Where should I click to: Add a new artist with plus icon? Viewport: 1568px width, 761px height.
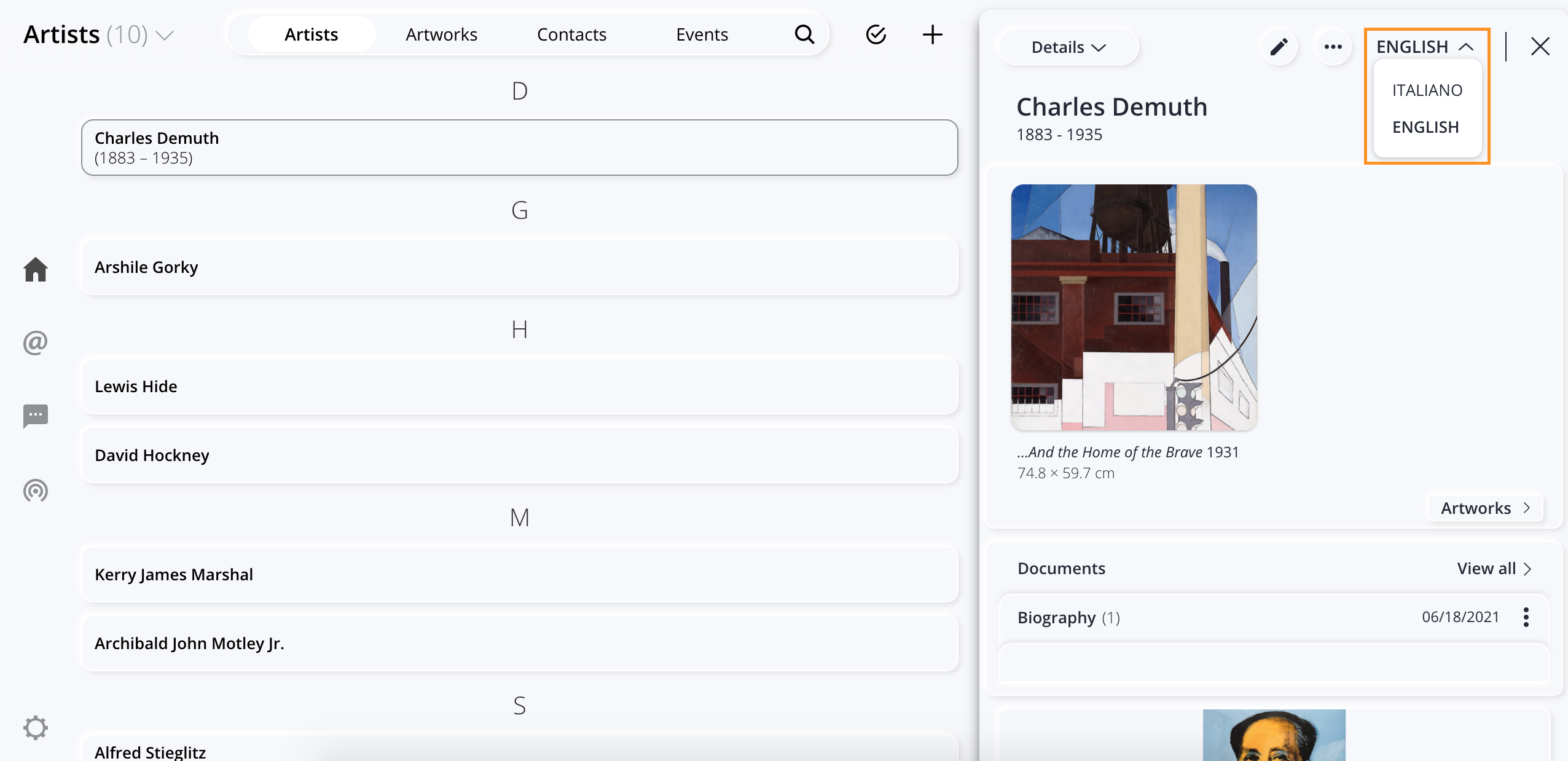(x=932, y=34)
